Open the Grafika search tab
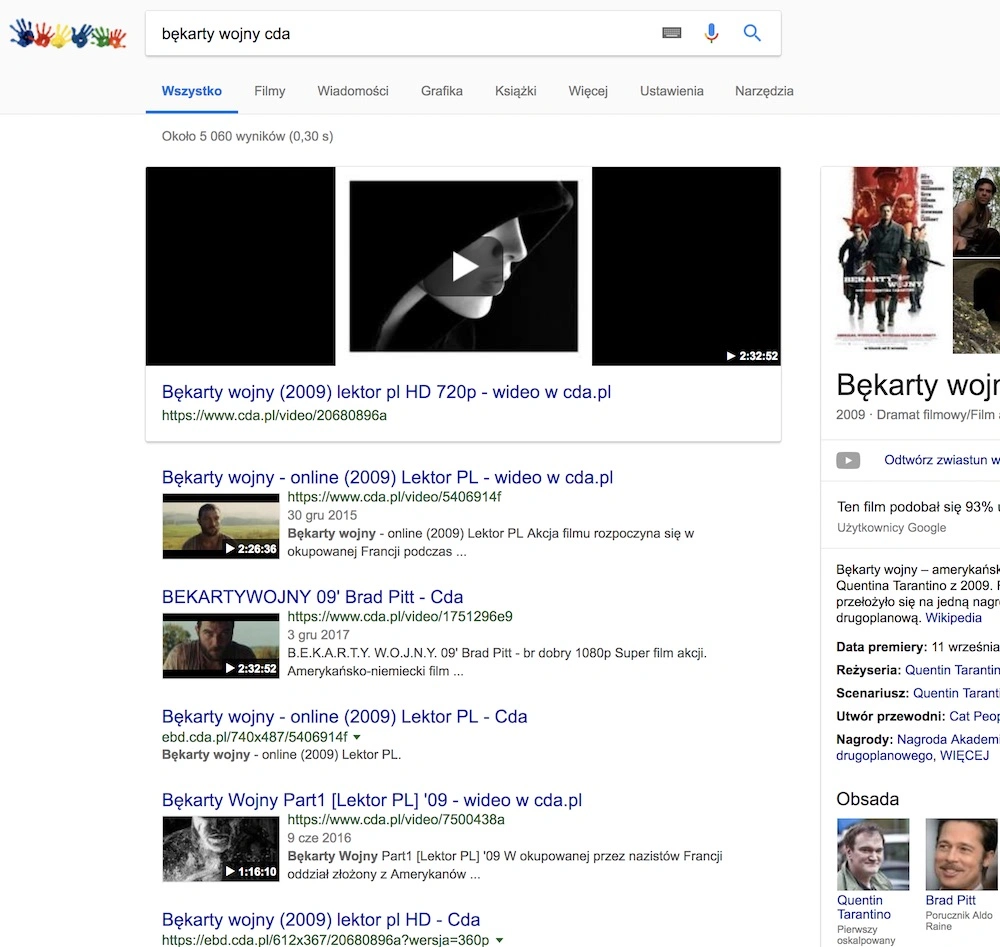 (x=441, y=91)
